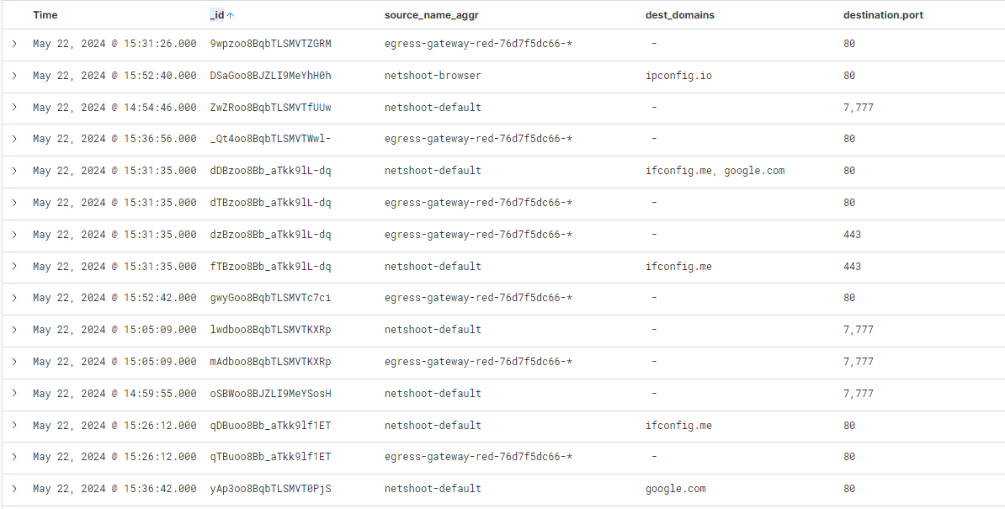1005x509 pixels.
Task: Click the ascending sort arrow beside _id
Action: [231, 16]
